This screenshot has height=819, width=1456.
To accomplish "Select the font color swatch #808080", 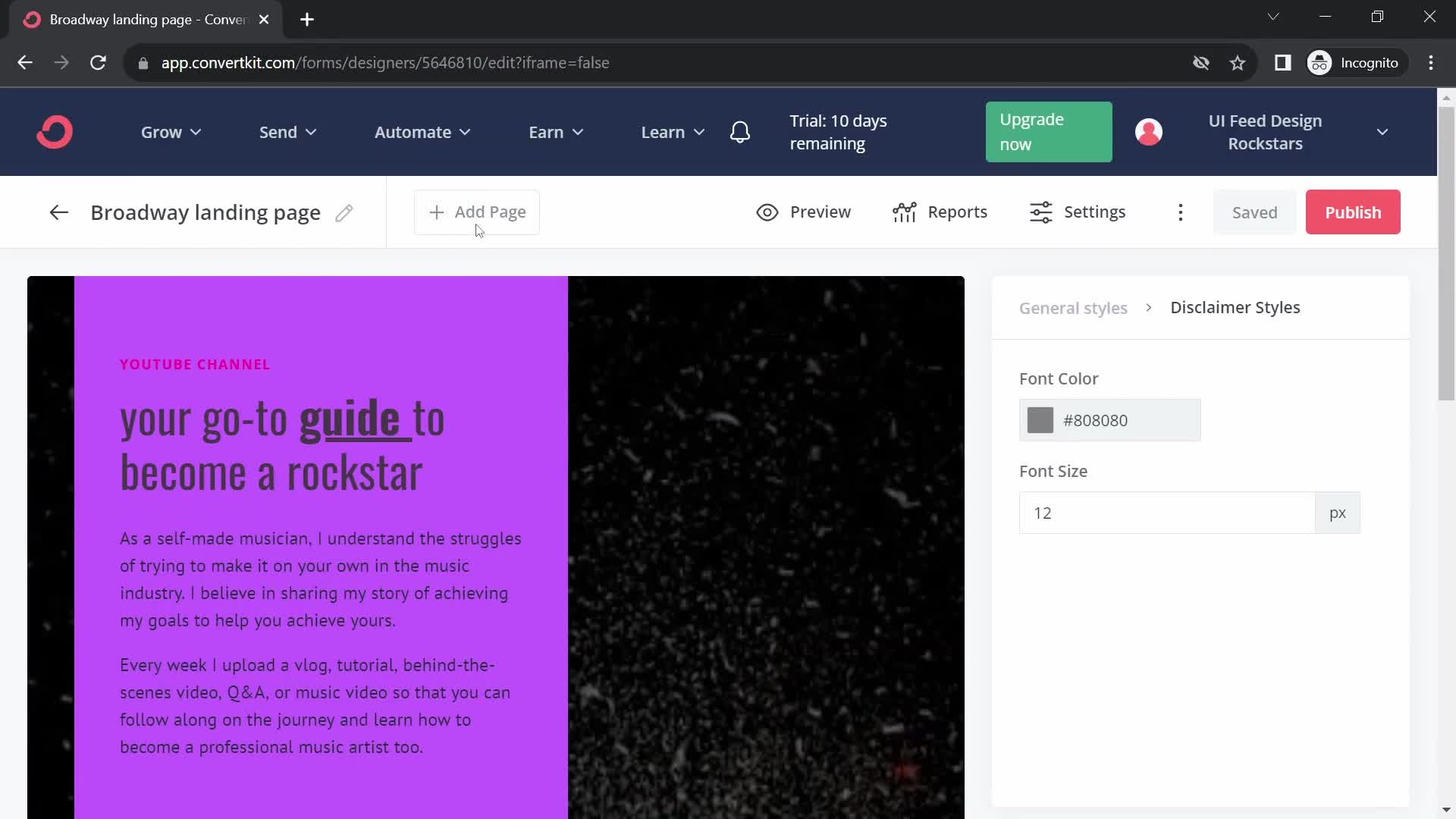I will 1041,420.
